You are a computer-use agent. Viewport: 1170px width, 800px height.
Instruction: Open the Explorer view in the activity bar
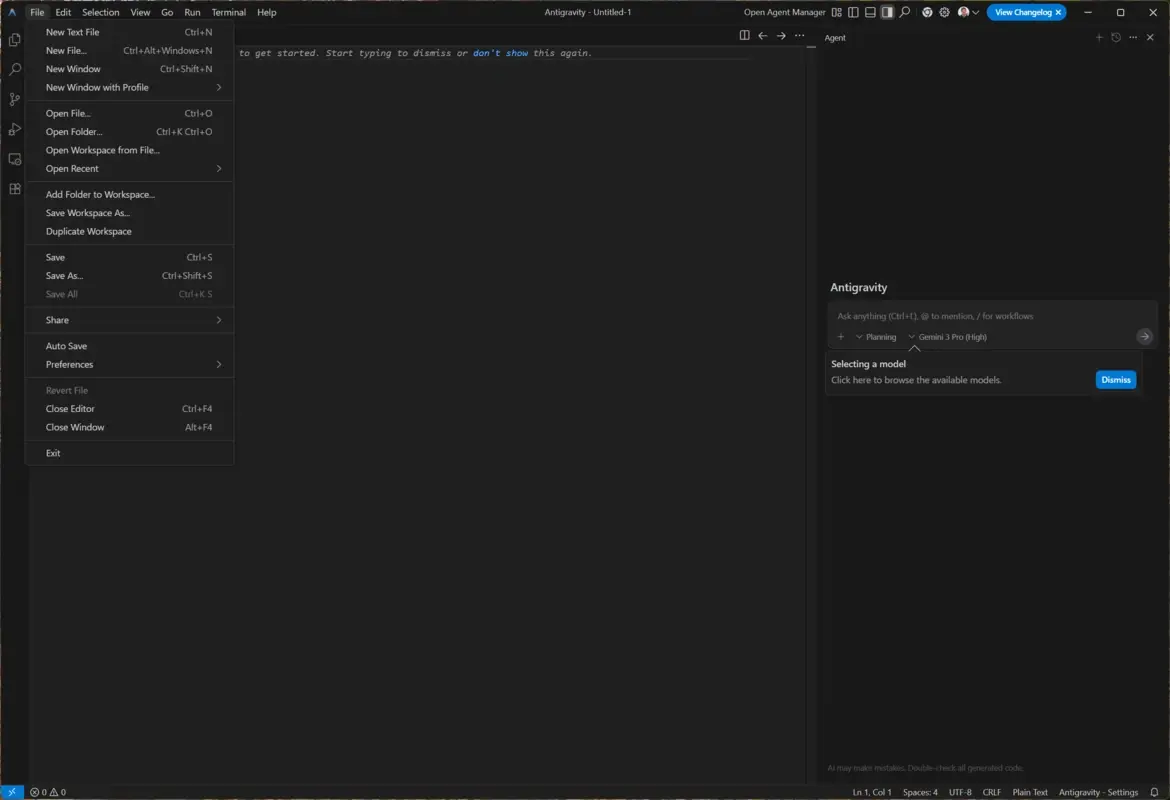(x=14, y=39)
